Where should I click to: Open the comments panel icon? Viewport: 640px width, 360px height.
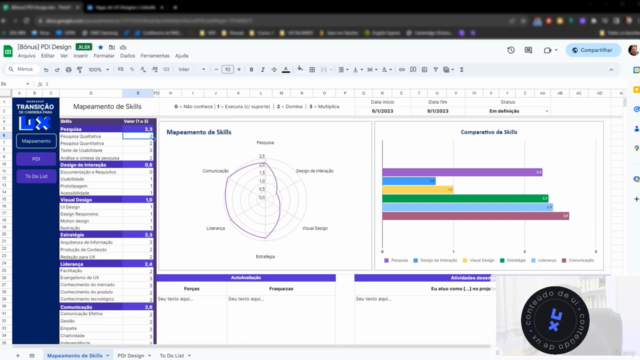[528, 50]
